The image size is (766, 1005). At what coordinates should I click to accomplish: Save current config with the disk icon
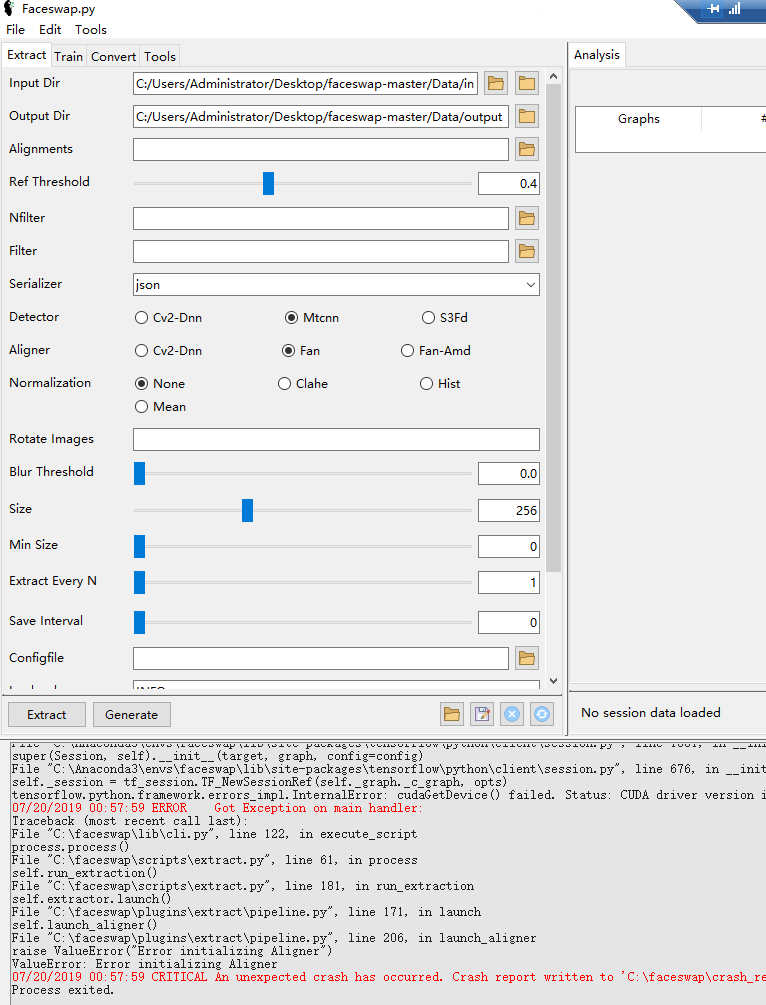(x=482, y=714)
